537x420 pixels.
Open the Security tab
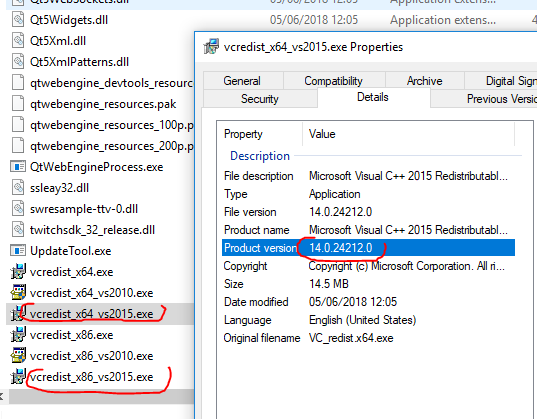260,99
